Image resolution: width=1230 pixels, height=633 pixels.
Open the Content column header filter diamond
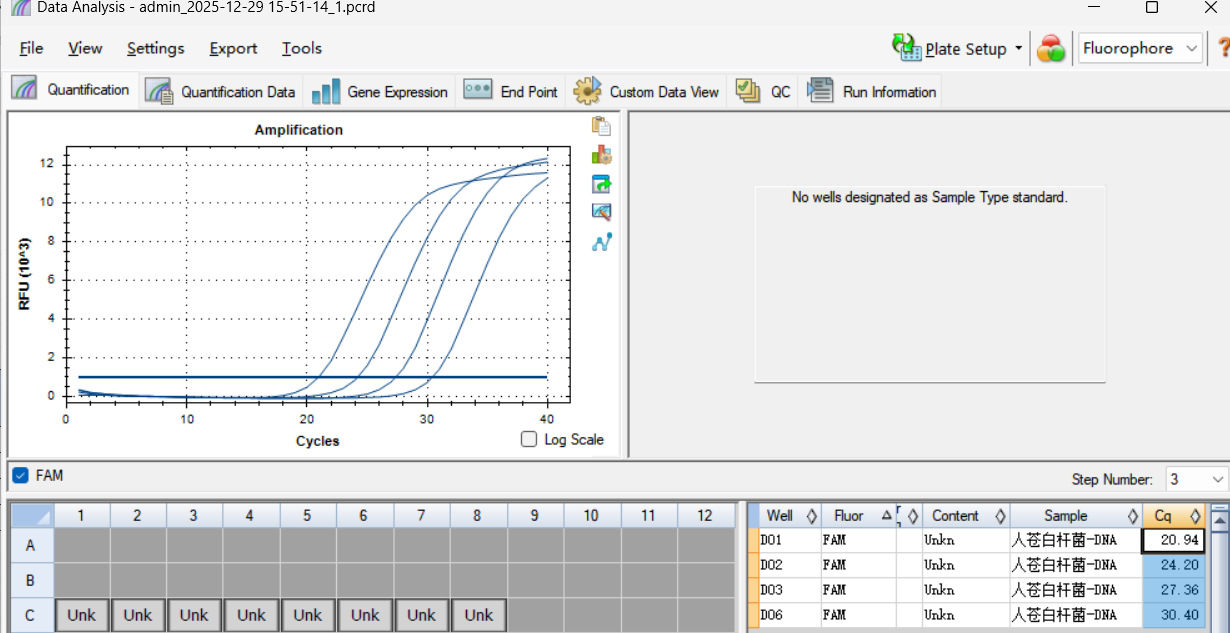coord(1000,516)
